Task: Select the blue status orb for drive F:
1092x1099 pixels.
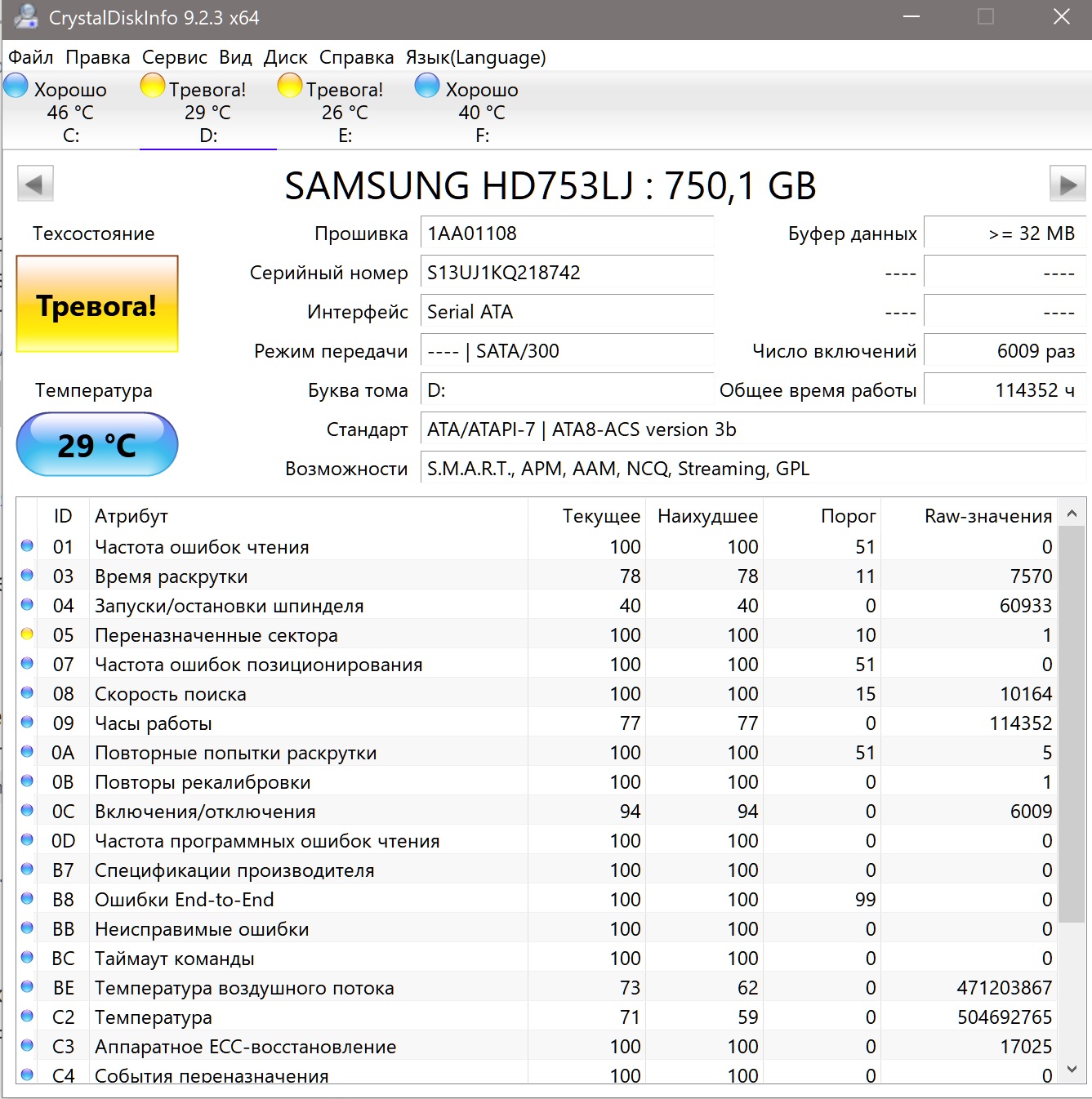Action: [x=427, y=86]
